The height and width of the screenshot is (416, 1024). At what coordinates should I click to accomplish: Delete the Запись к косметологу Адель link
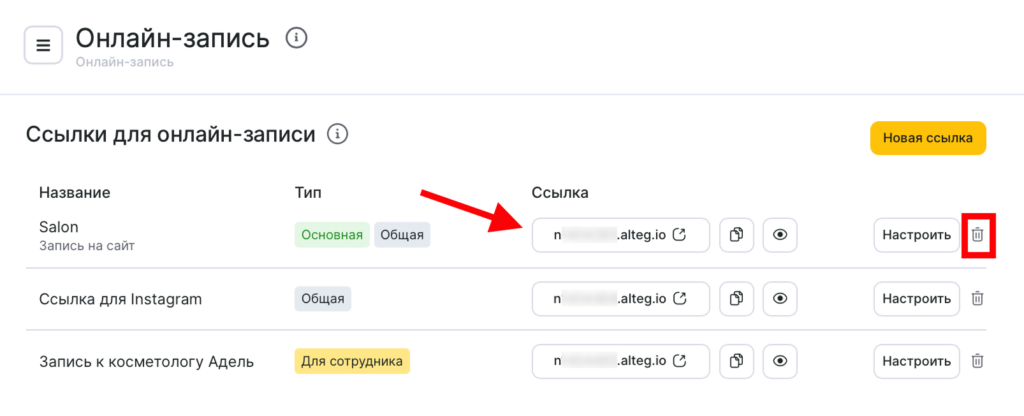pyautogui.click(x=978, y=360)
